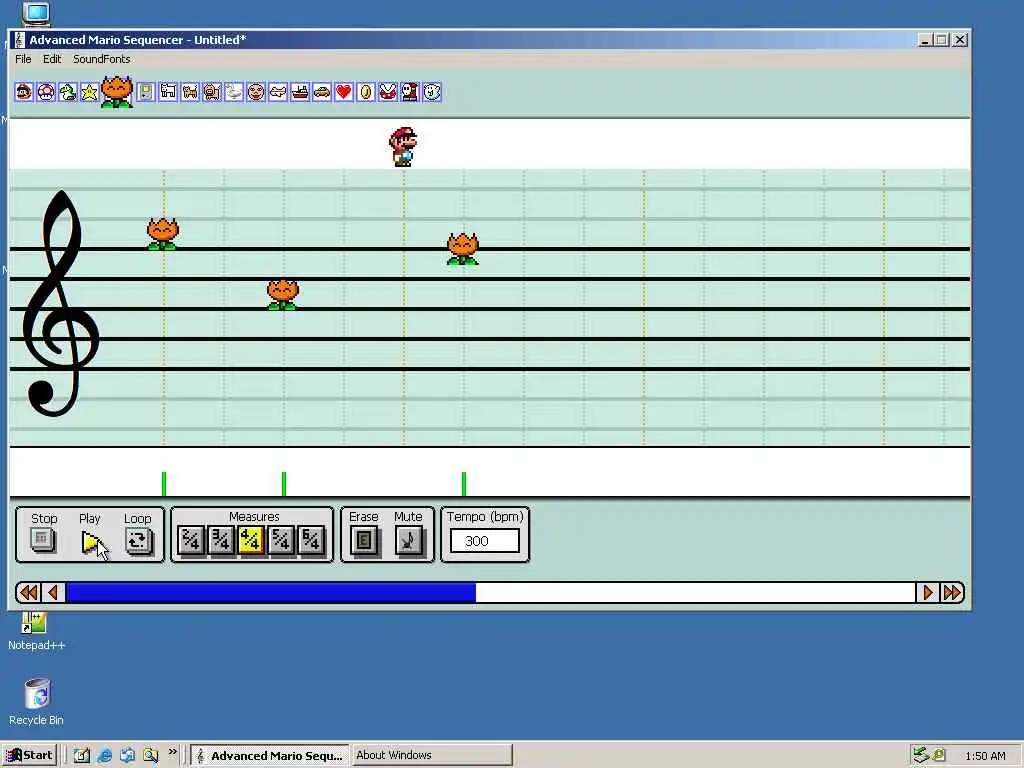Launch Internet Explorer from quick launch
Image resolution: width=1024 pixels, height=768 pixels.
pyautogui.click(x=104, y=756)
